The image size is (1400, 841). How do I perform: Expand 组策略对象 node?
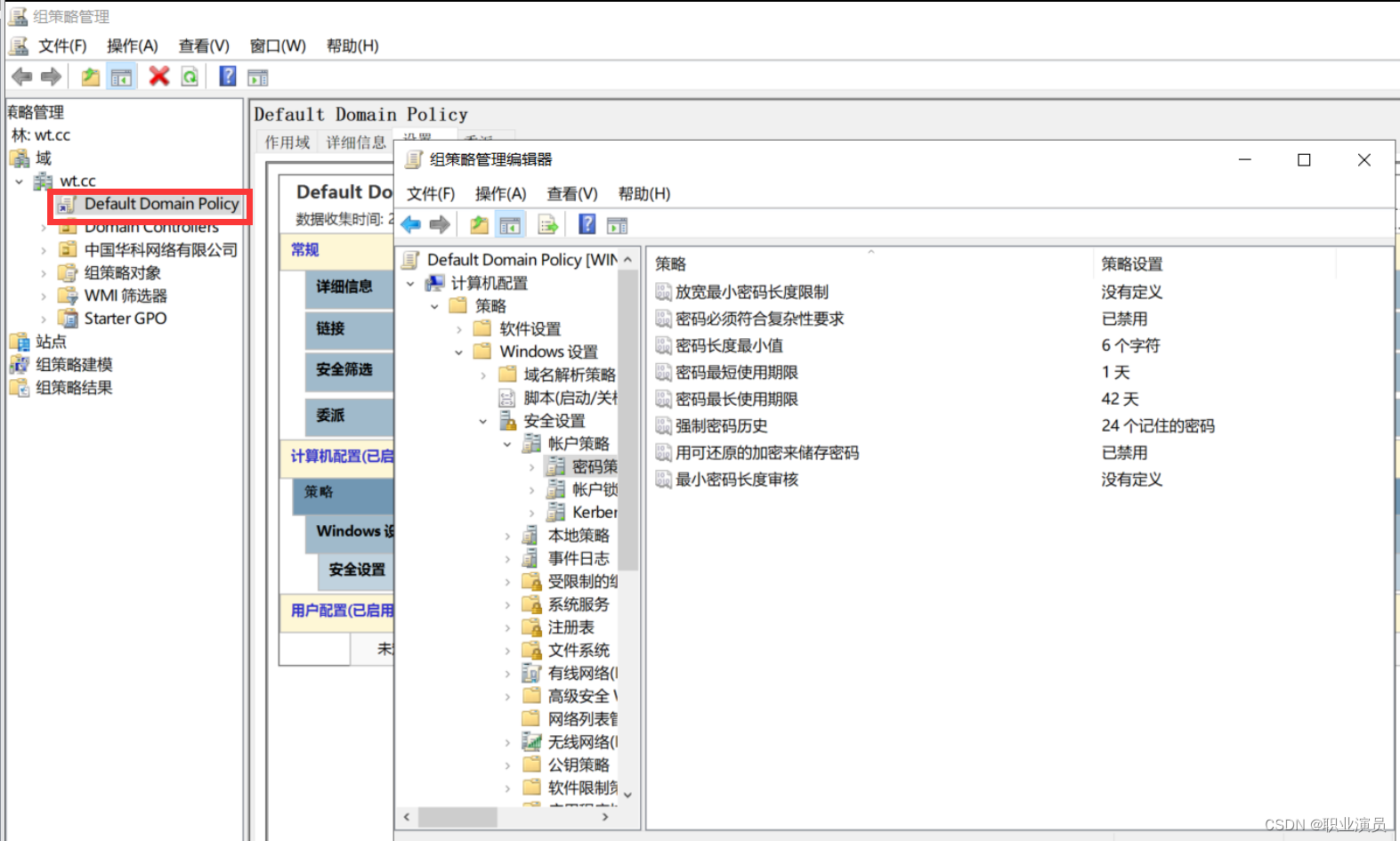pyautogui.click(x=44, y=273)
